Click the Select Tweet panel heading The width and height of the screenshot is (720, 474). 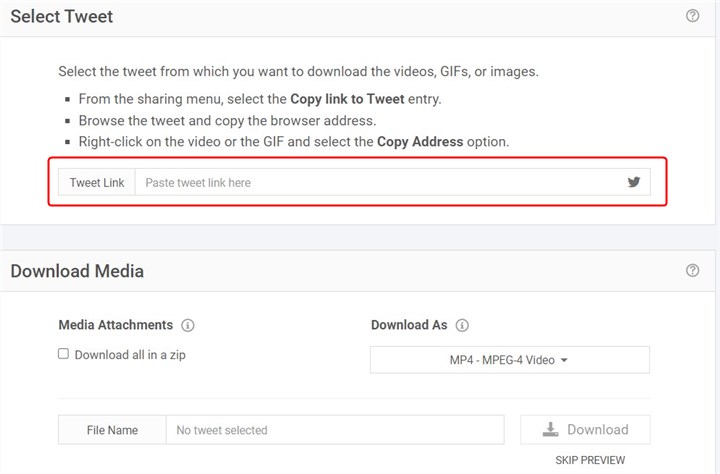[x=62, y=17]
